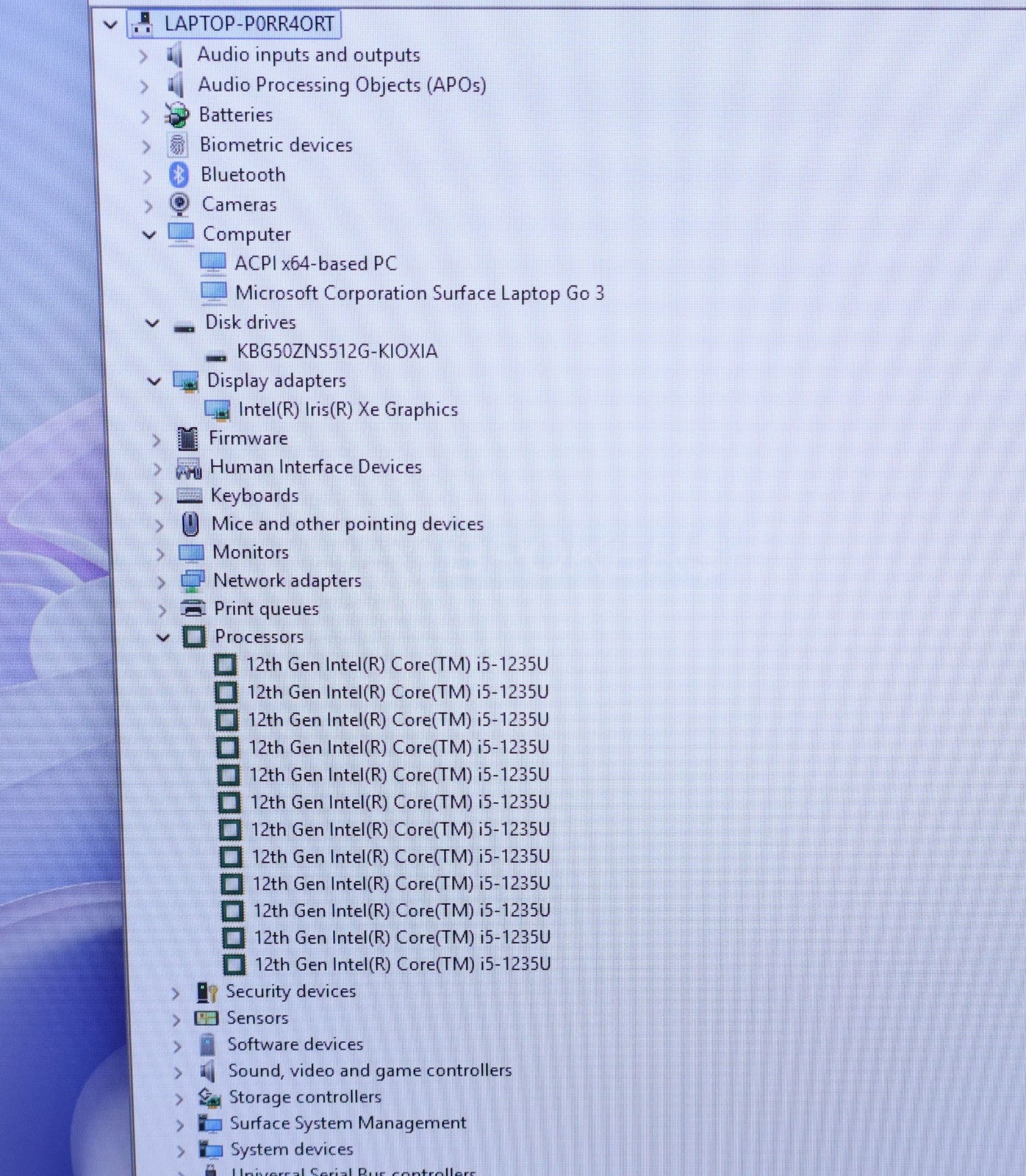The image size is (1026, 1176).
Task: Click the Firmware chip icon
Action: (x=188, y=439)
